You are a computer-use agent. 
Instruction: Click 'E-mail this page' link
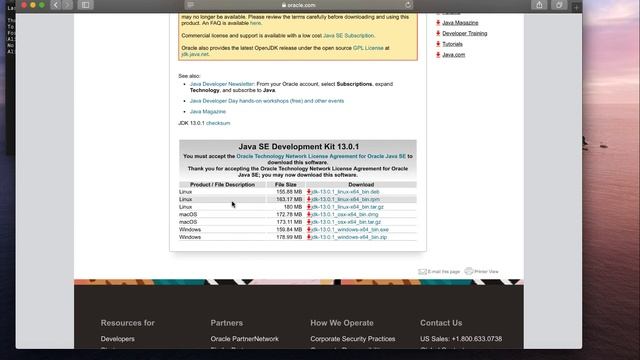tap(444, 272)
